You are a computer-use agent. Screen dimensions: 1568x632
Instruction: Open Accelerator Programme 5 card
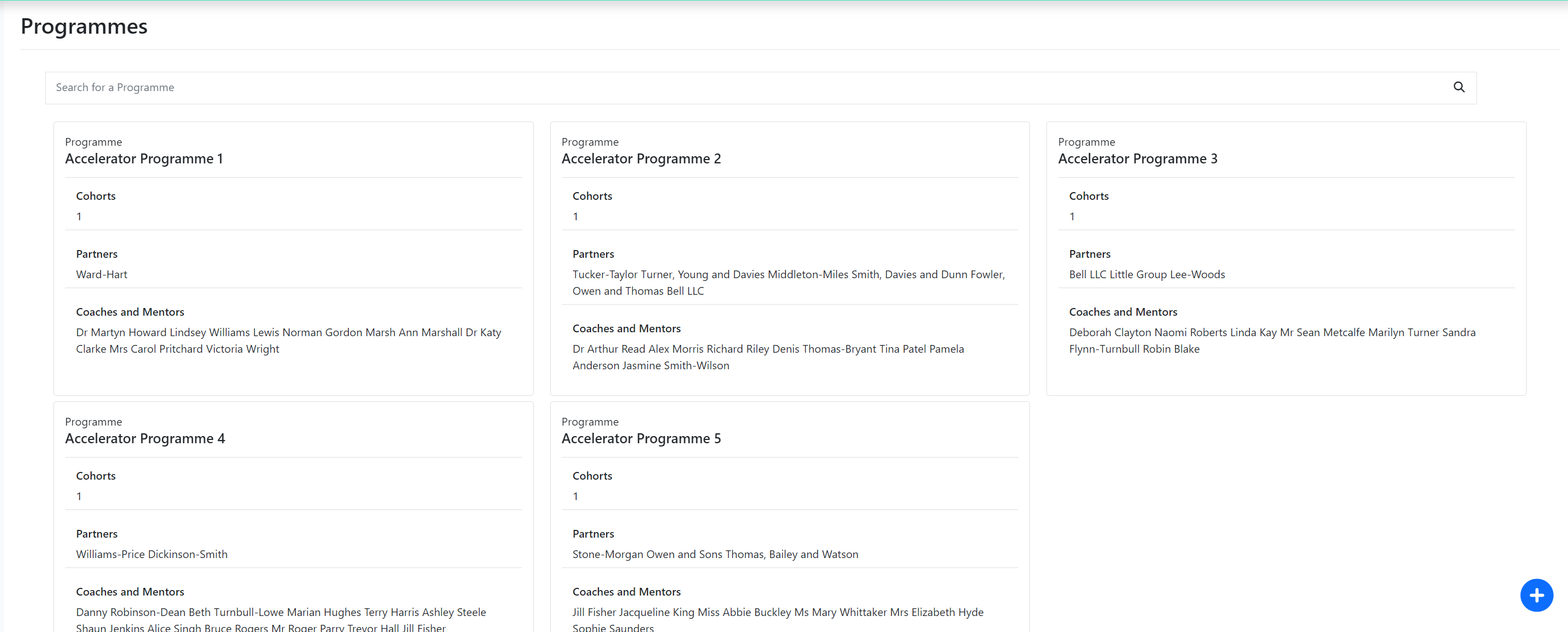[641, 438]
